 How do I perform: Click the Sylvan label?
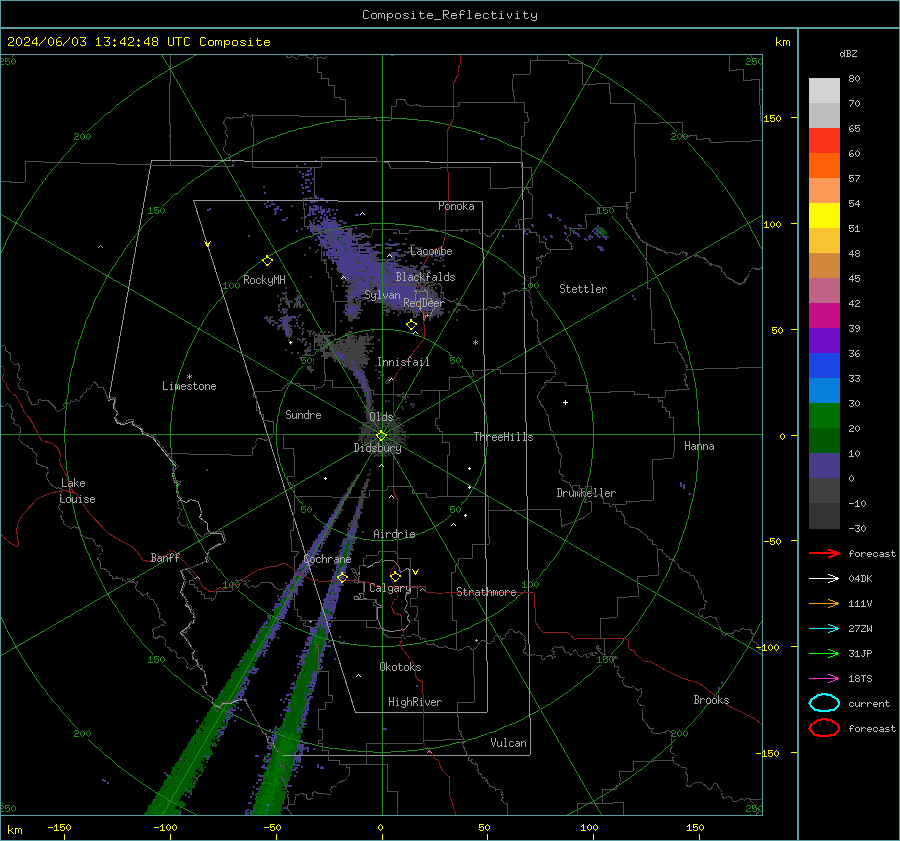[x=382, y=296]
